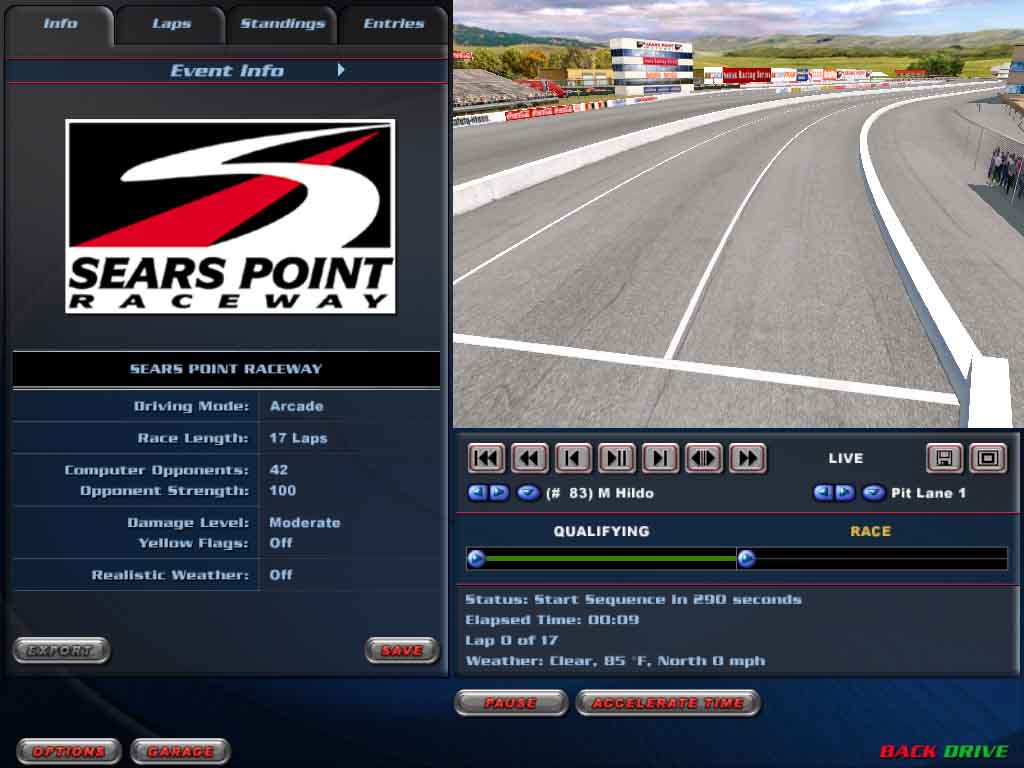Click the fast rewind double-arrow button
Viewport: 1024px width, 768px height.
530,458
